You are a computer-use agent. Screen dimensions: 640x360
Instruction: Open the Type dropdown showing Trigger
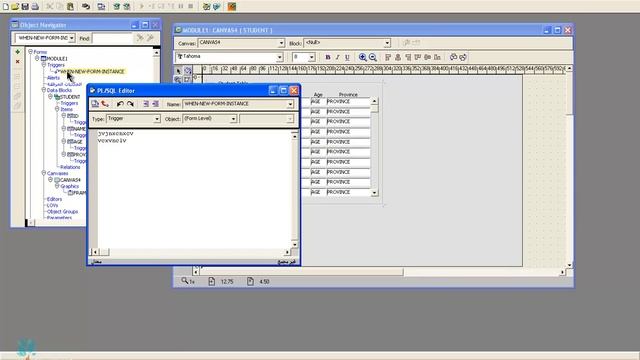click(157, 119)
